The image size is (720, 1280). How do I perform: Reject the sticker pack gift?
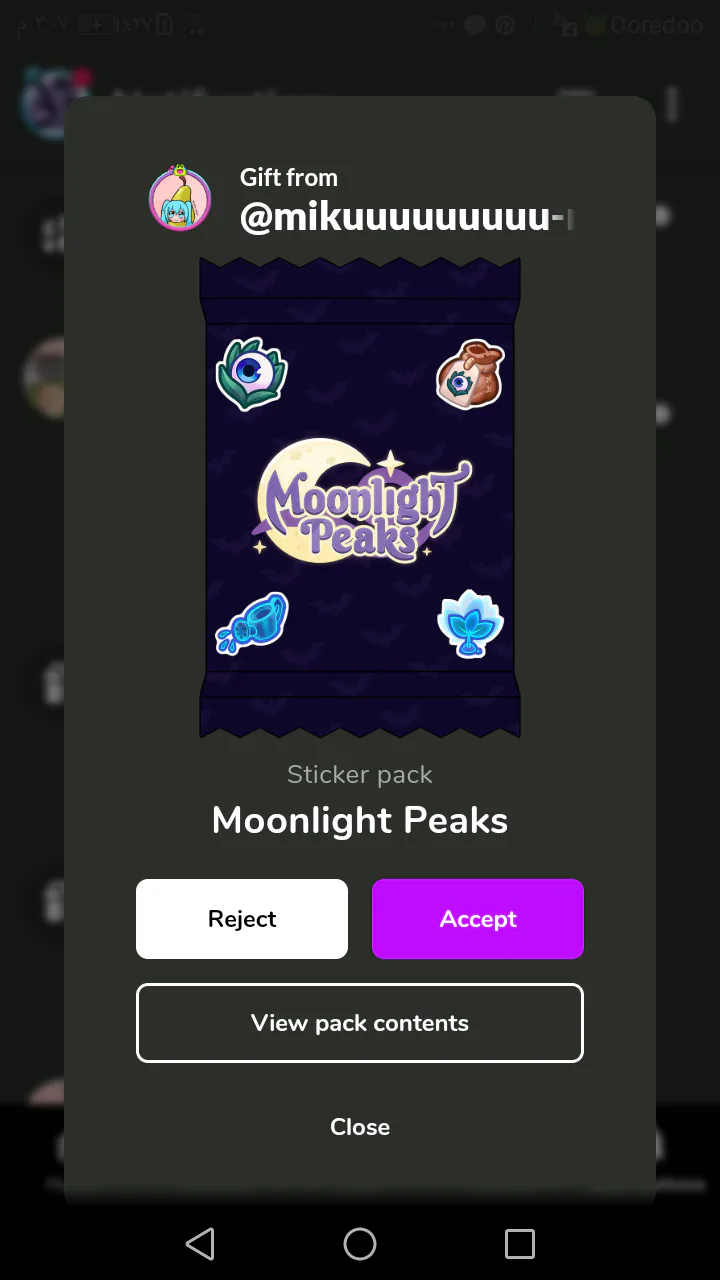242,919
